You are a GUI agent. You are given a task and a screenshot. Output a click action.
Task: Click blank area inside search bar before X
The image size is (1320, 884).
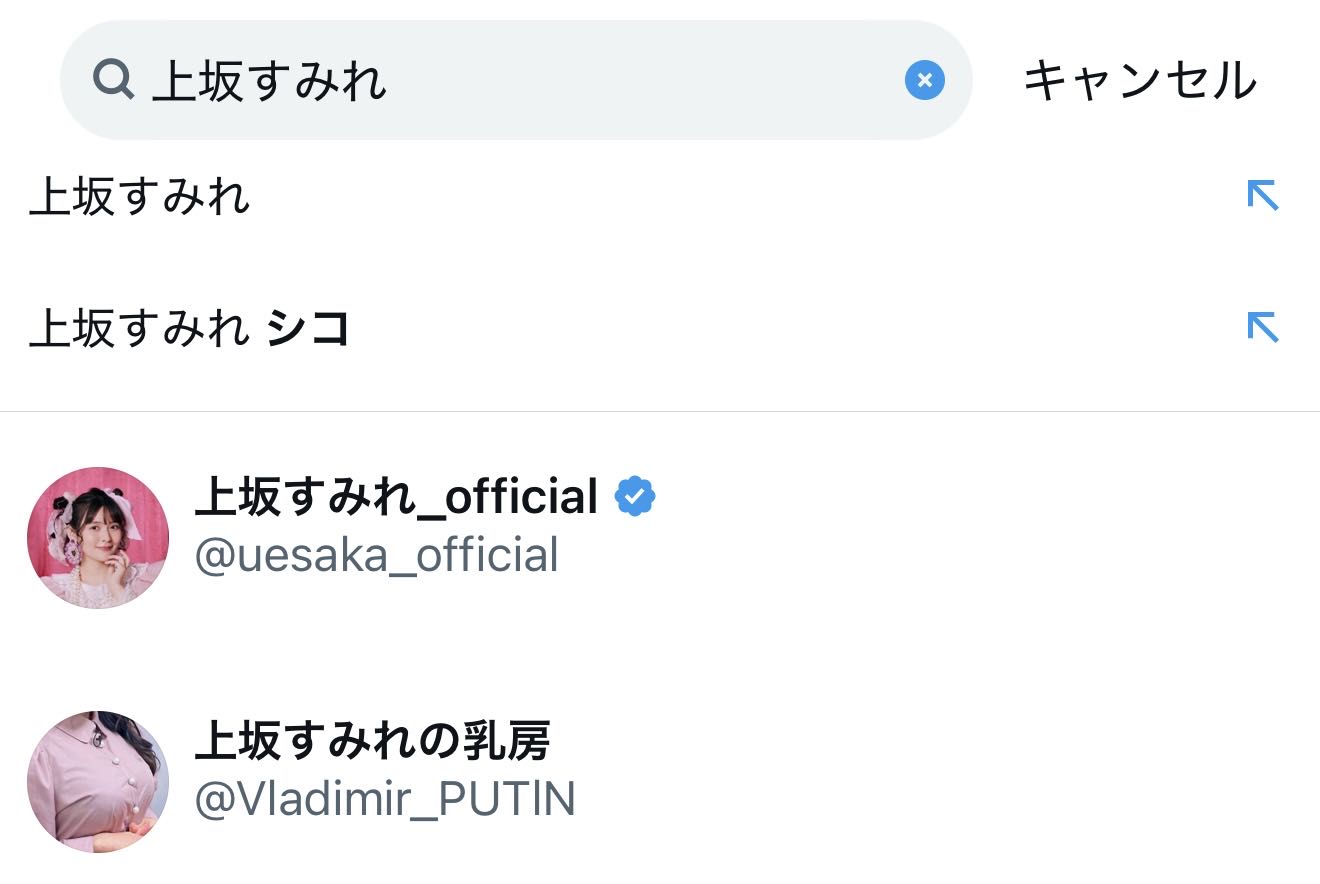pyautogui.click(x=650, y=80)
